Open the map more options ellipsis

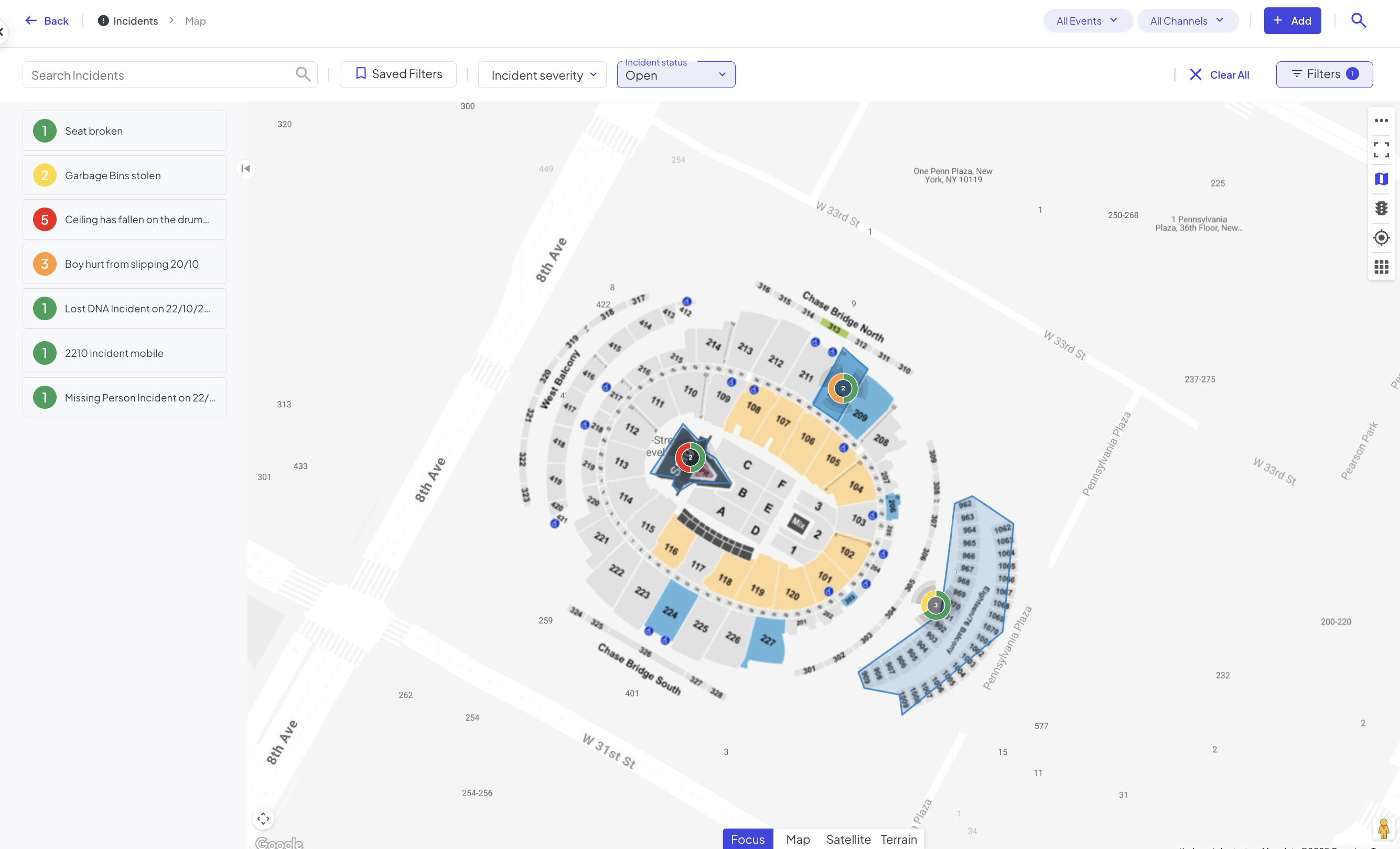pos(1381,121)
